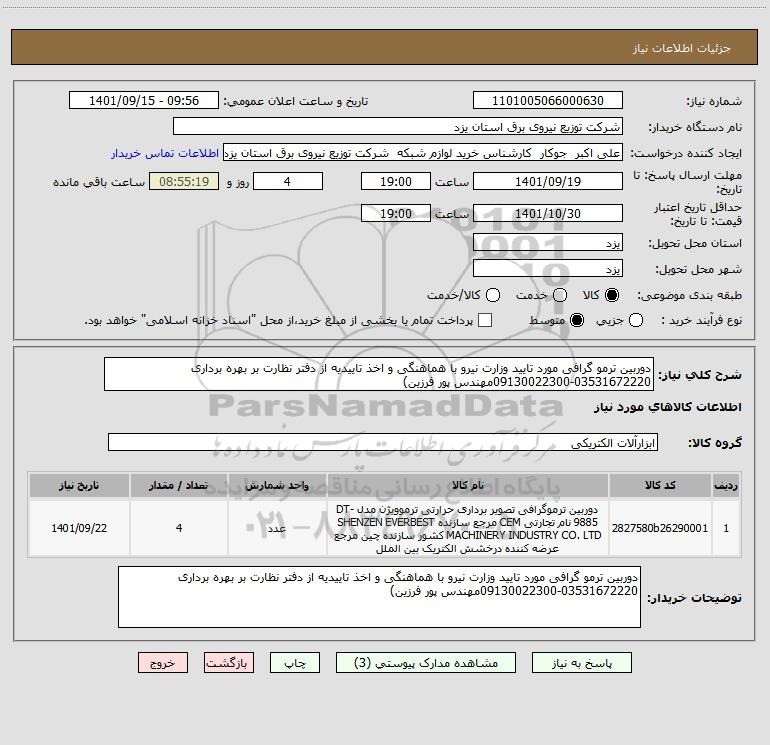Click the جزئیات اطلاعات نیاز header title
The width and height of the screenshot is (770, 745).
point(682,48)
